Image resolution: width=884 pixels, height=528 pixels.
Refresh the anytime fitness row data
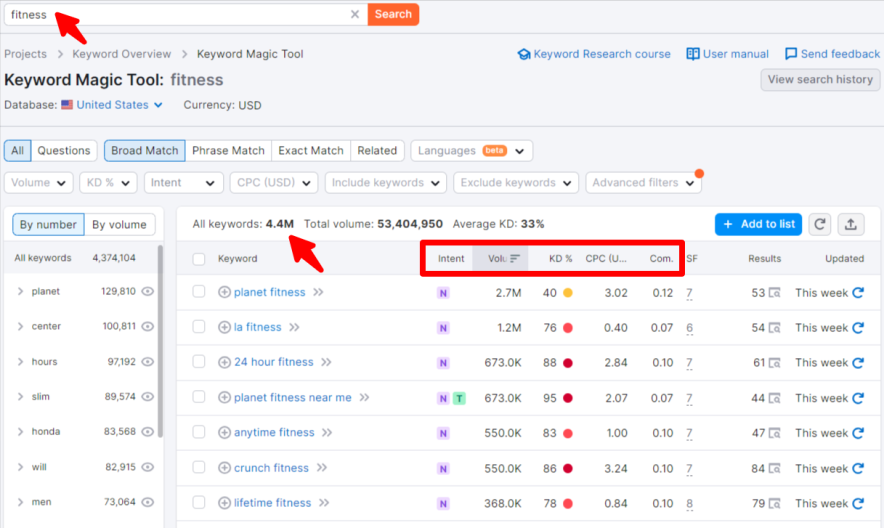pos(858,433)
